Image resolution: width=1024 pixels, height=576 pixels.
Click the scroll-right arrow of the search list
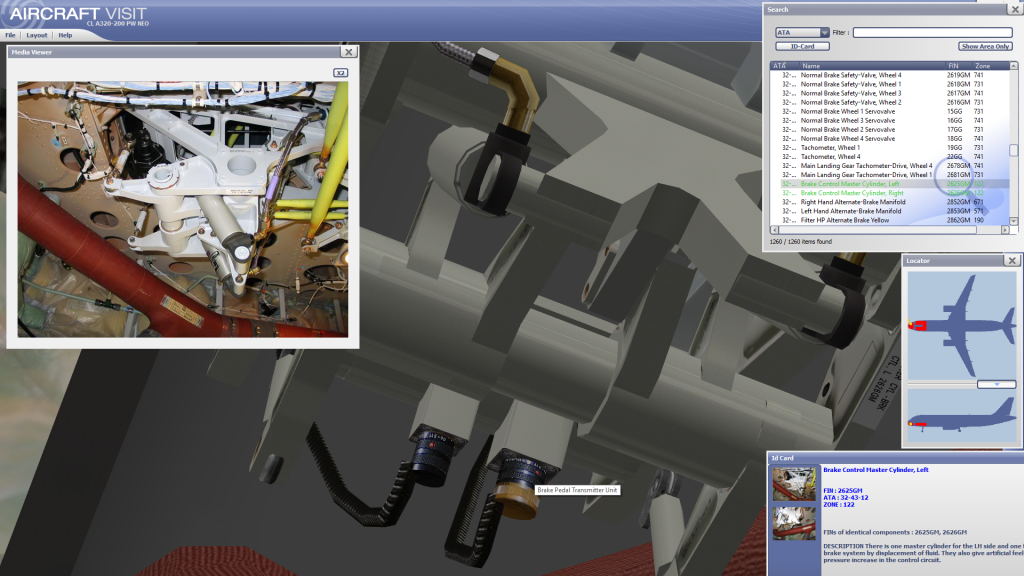[1005, 230]
